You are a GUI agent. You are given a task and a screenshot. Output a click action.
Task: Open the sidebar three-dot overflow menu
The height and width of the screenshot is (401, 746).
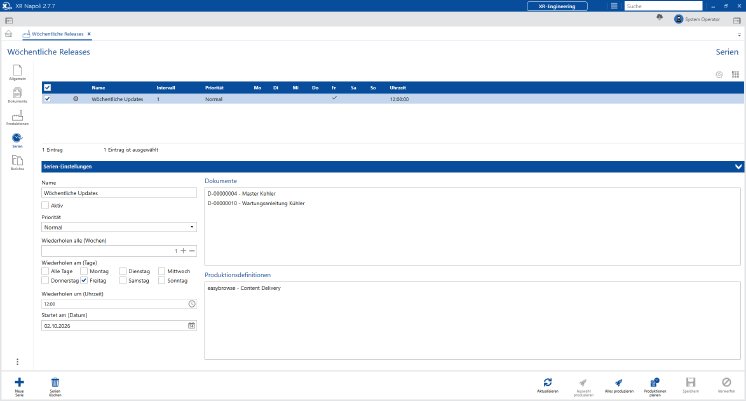(18, 362)
